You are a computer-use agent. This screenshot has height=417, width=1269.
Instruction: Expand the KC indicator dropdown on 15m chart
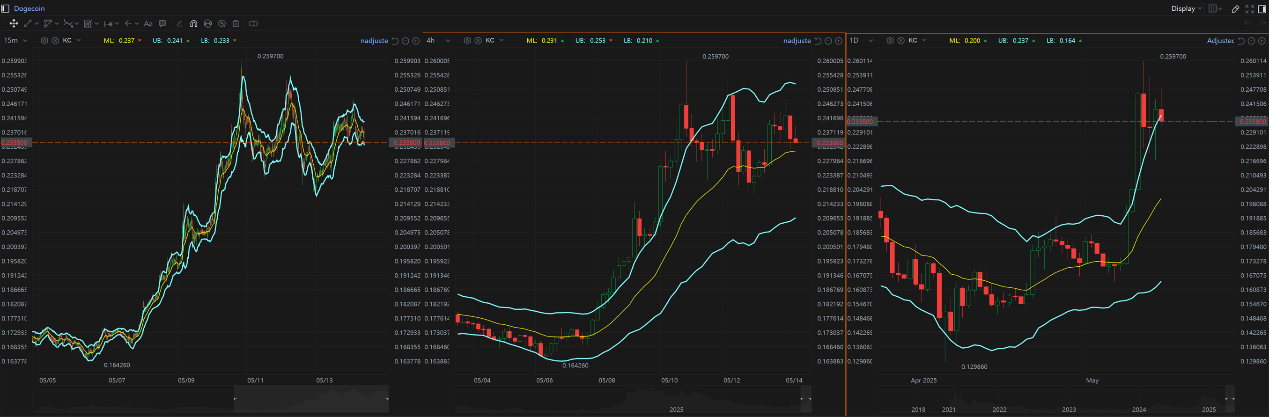point(78,40)
